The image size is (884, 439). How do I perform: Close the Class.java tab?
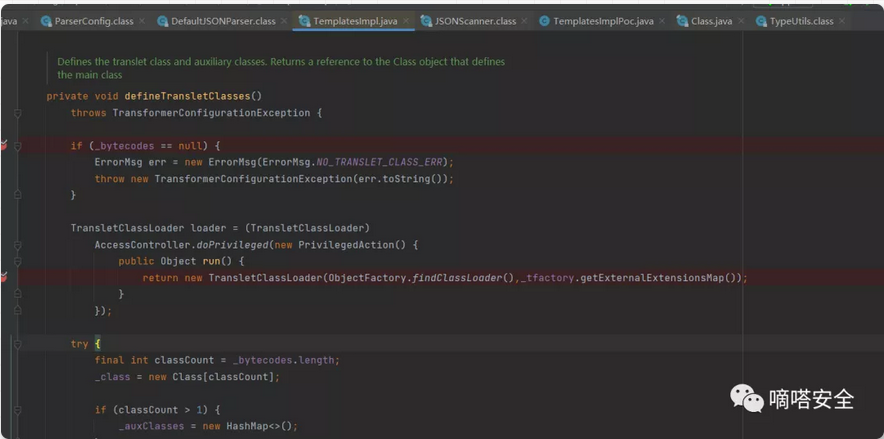point(741,21)
